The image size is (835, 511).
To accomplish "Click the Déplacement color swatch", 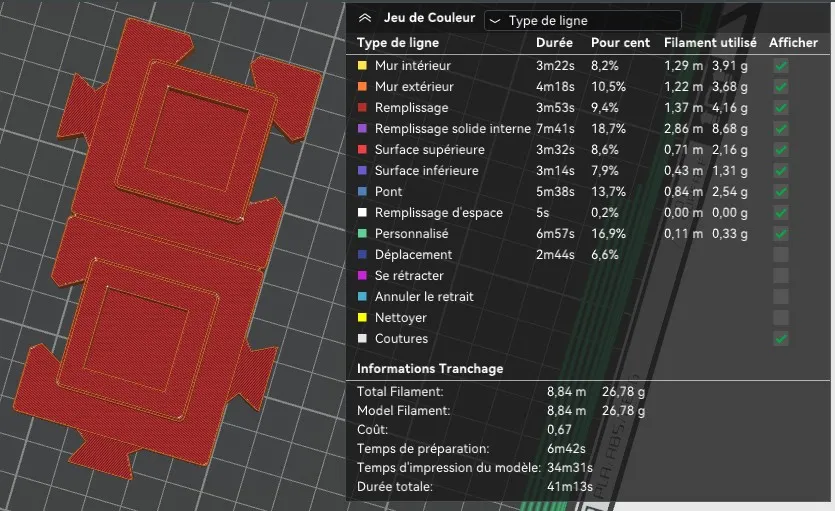I will (362, 254).
